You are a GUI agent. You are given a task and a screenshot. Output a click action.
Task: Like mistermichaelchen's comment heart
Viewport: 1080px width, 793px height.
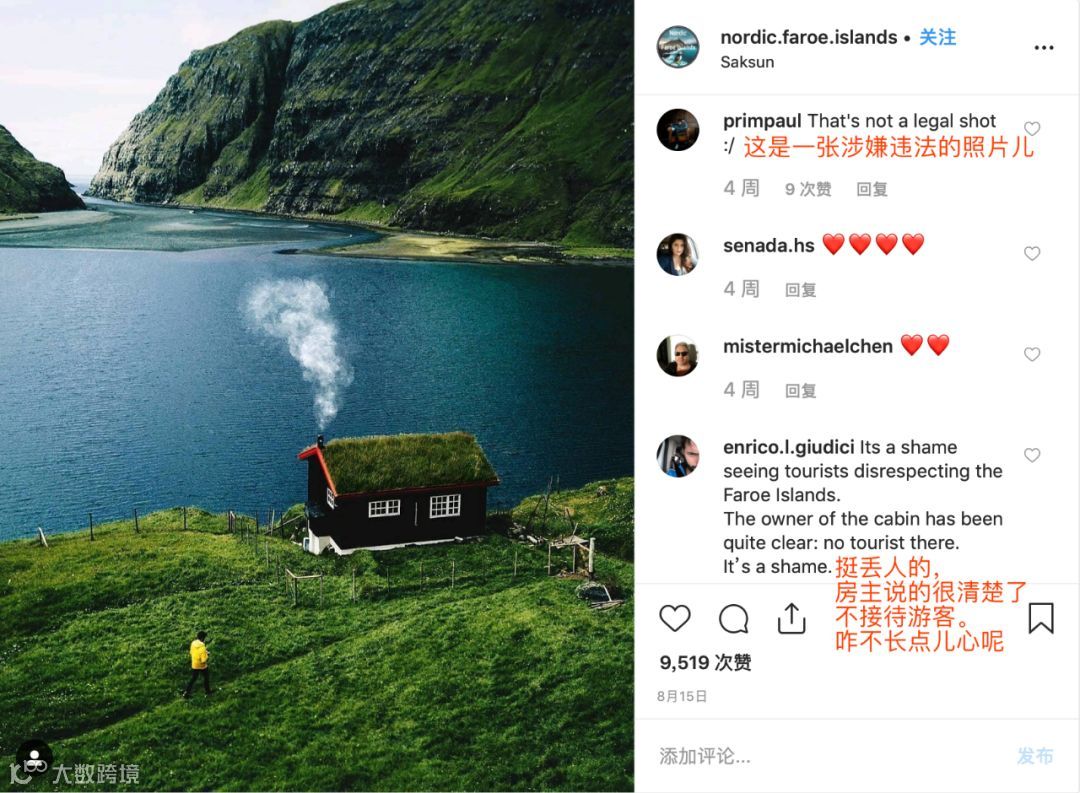[1032, 354]
